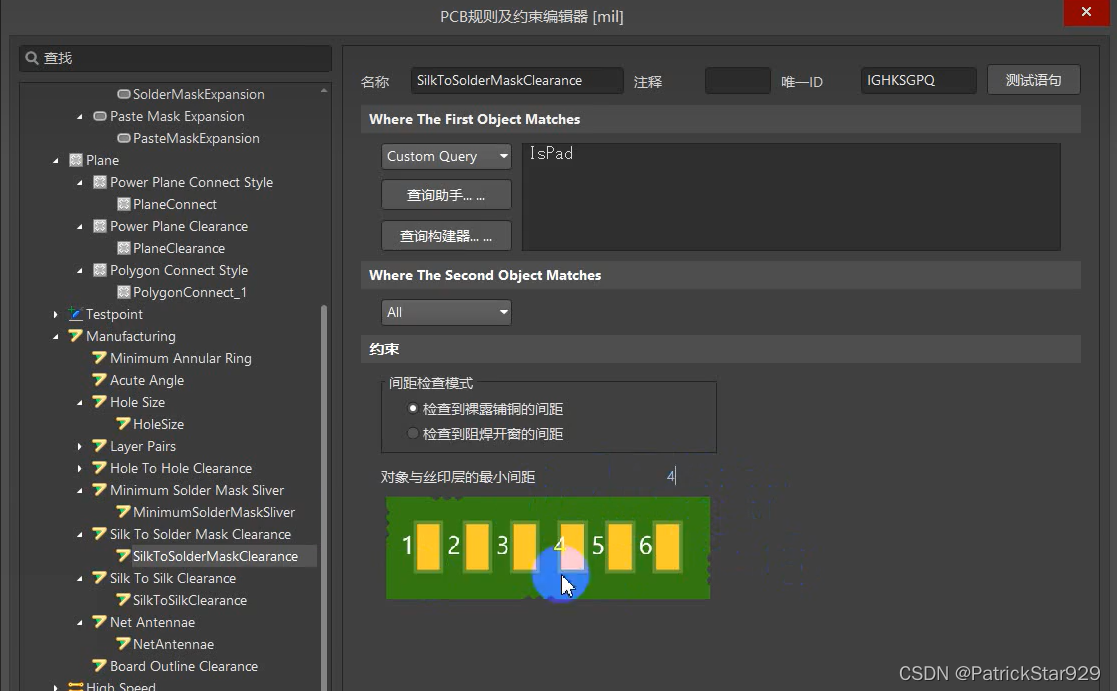Image resolution: width=1117 pixels, height=691 pixels.
Task: Open the second object 'All' dropdown
Action: point(446,312)
